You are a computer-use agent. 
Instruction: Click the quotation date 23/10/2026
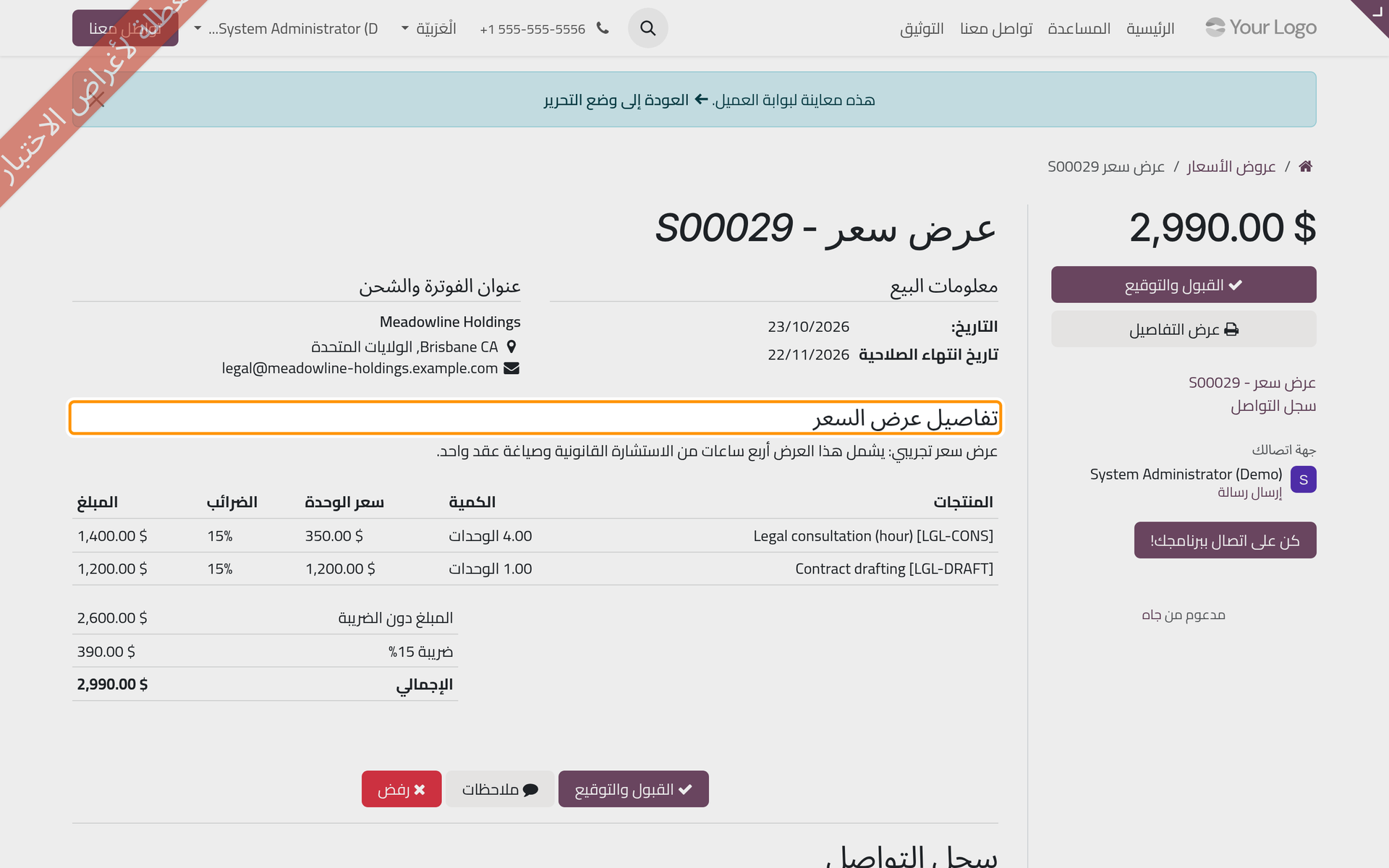tap(808, 327)
